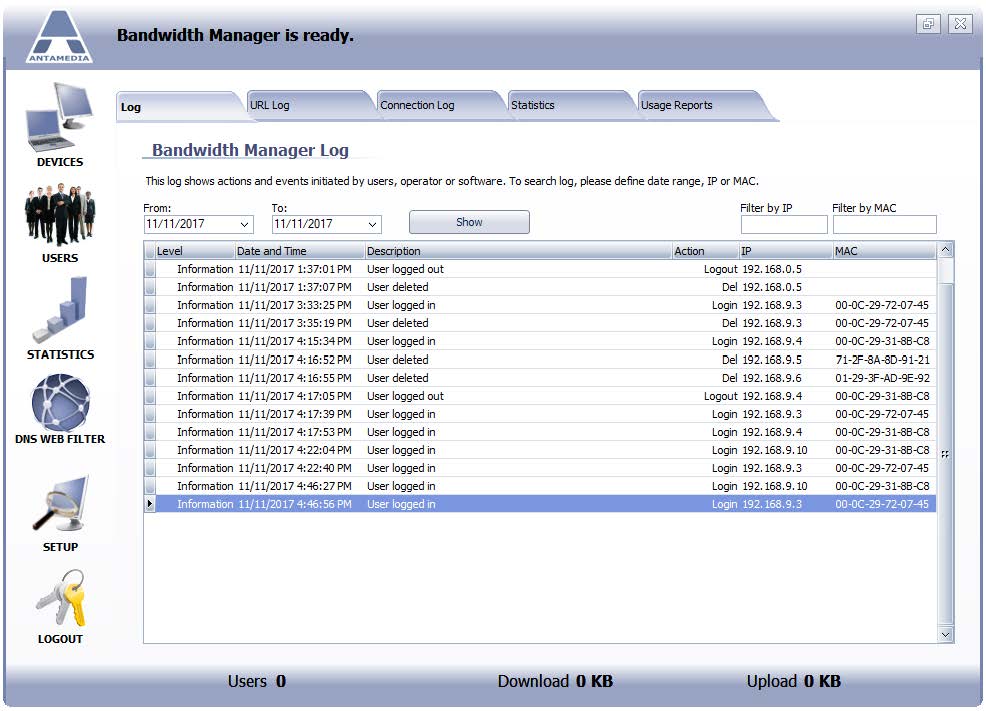The height and width of the screenshot is (711, 986).
Task: Open the Setup magnifier icon
Action: click(x=60, y=505)
